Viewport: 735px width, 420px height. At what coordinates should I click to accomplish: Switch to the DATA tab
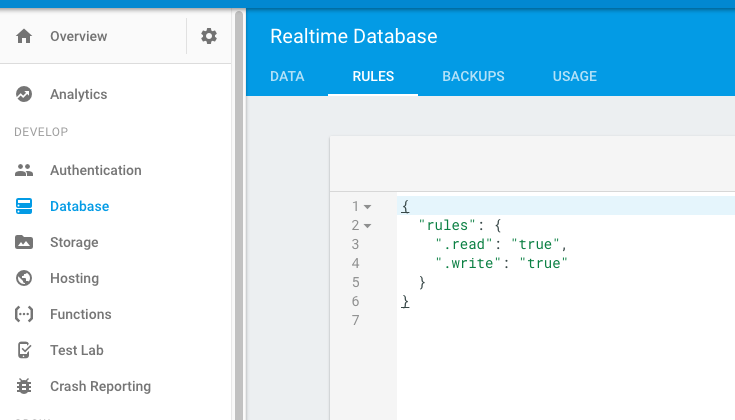pyautogui.click(x=287, y=76)
